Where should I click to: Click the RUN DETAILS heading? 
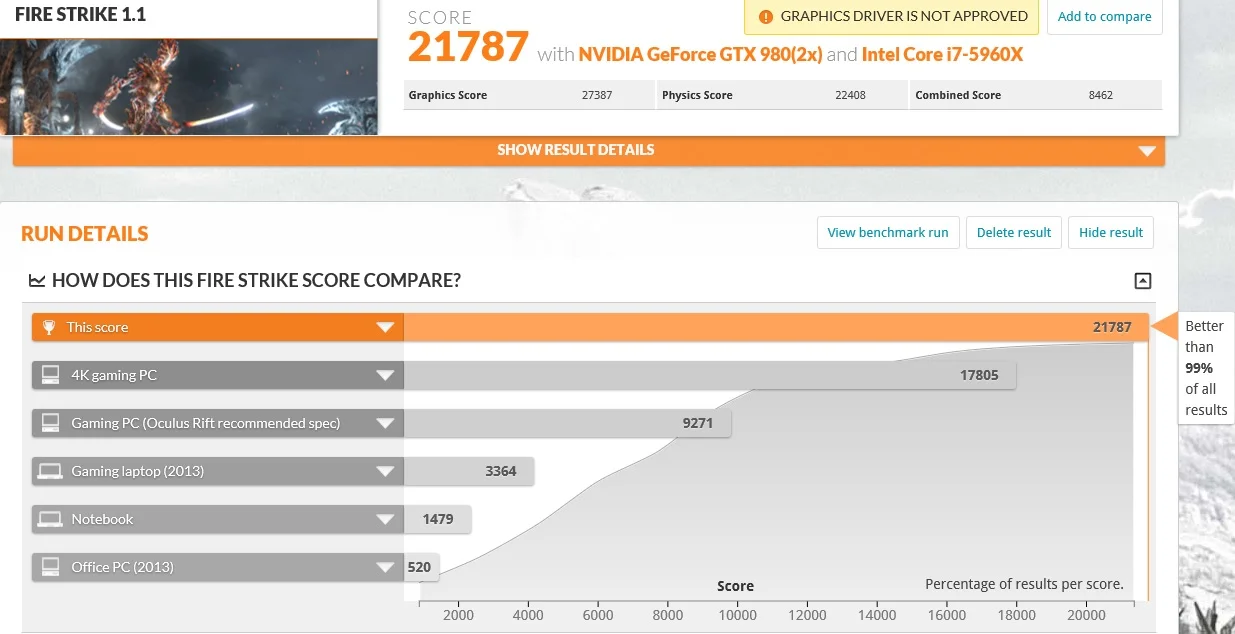(84, 234)
